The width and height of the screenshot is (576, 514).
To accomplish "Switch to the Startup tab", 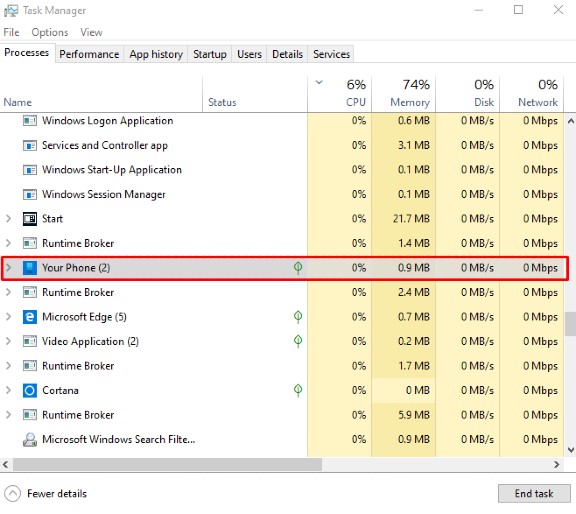I will pyautogui.click(x=210, y=54).
